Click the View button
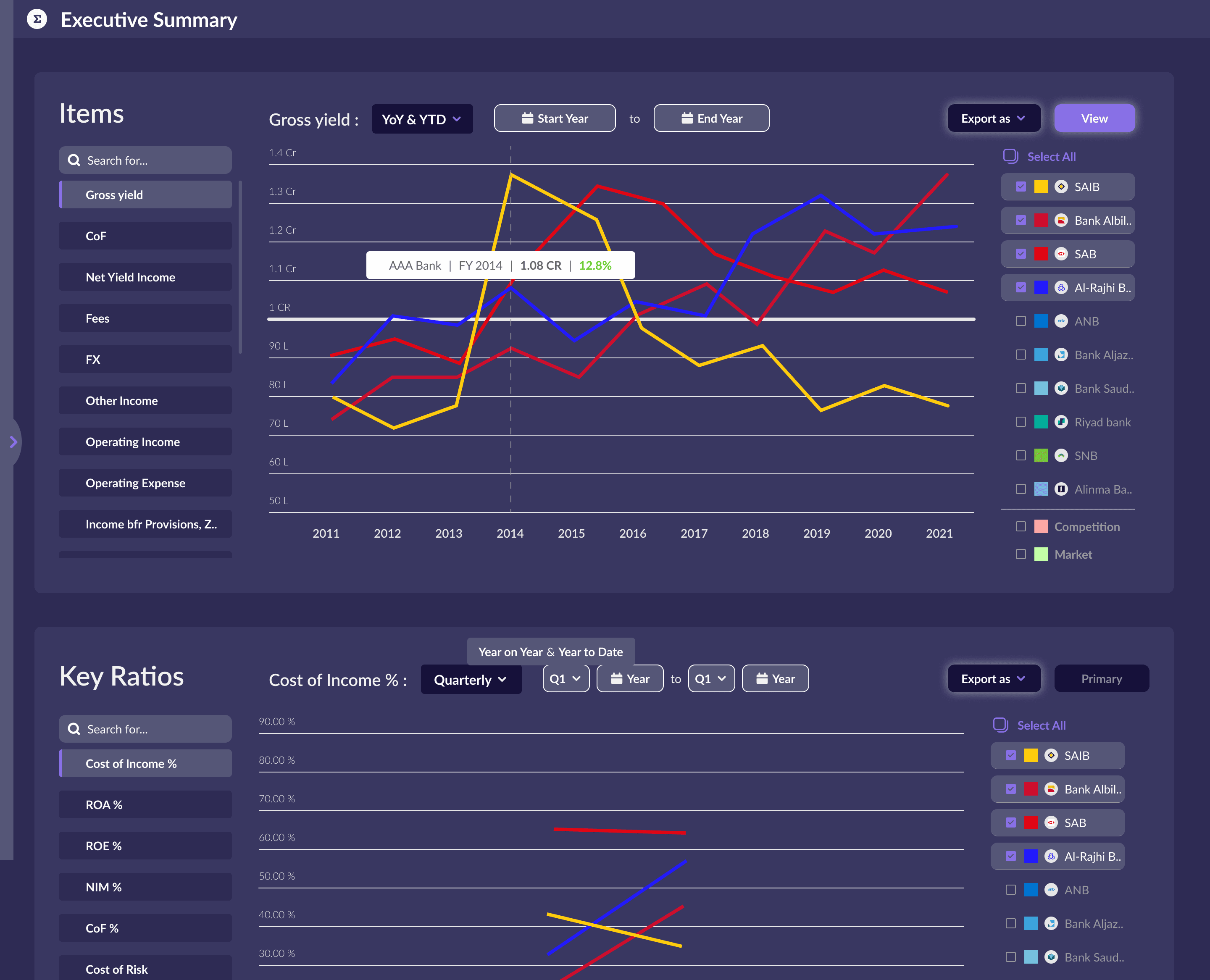1210x980 pixels. point(1094,118)
